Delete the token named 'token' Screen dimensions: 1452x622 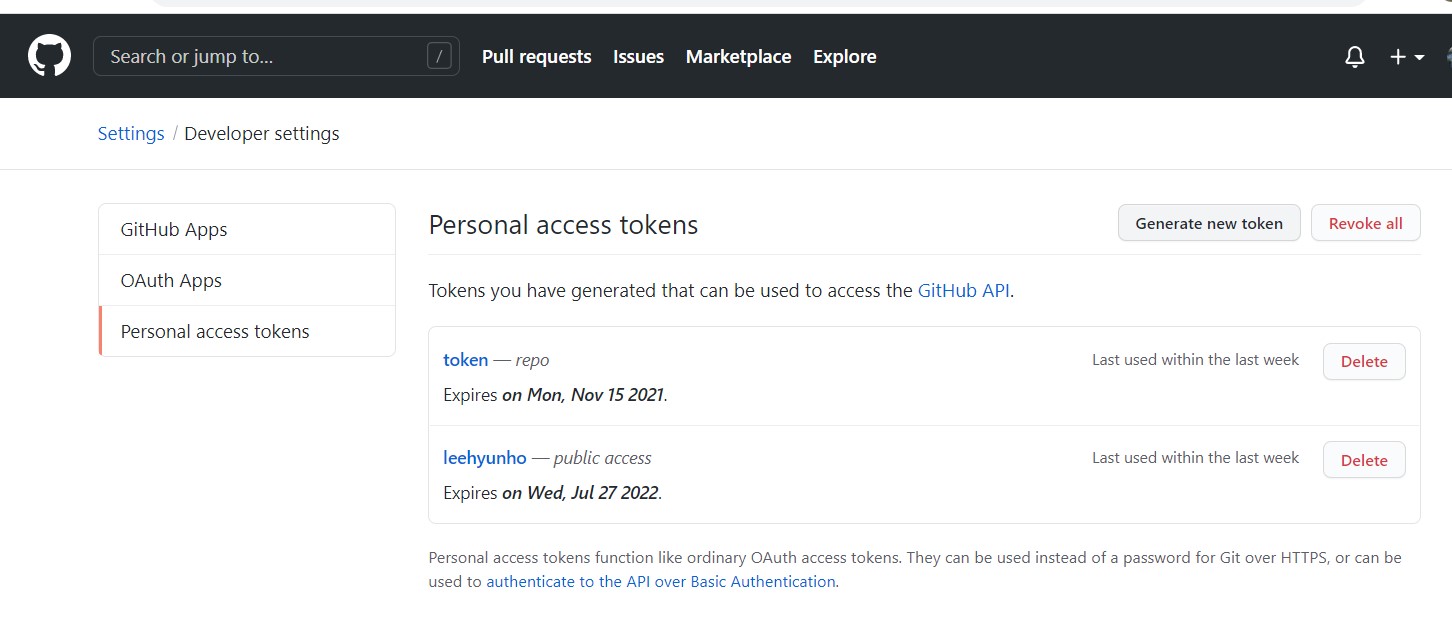click(1364, 361)
